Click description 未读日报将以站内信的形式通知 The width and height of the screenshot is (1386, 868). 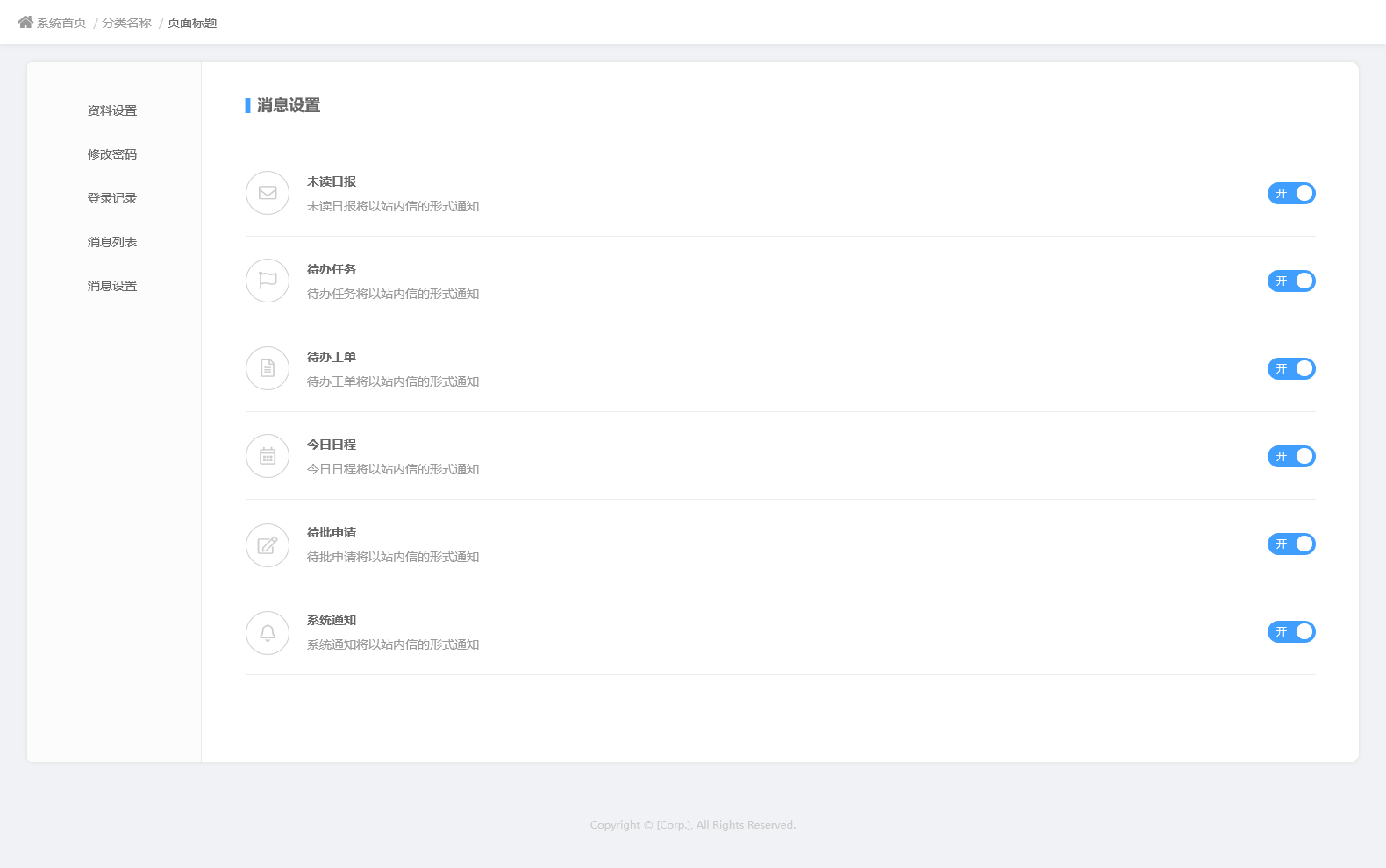[393, 206]
